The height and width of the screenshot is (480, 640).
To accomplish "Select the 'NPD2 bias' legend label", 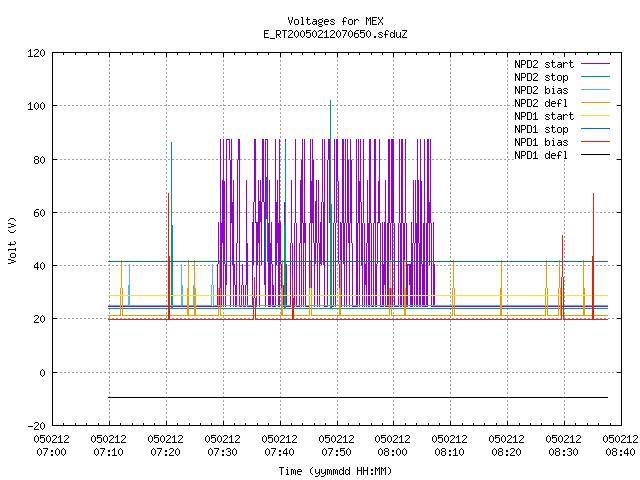I will tap(541, 90).
